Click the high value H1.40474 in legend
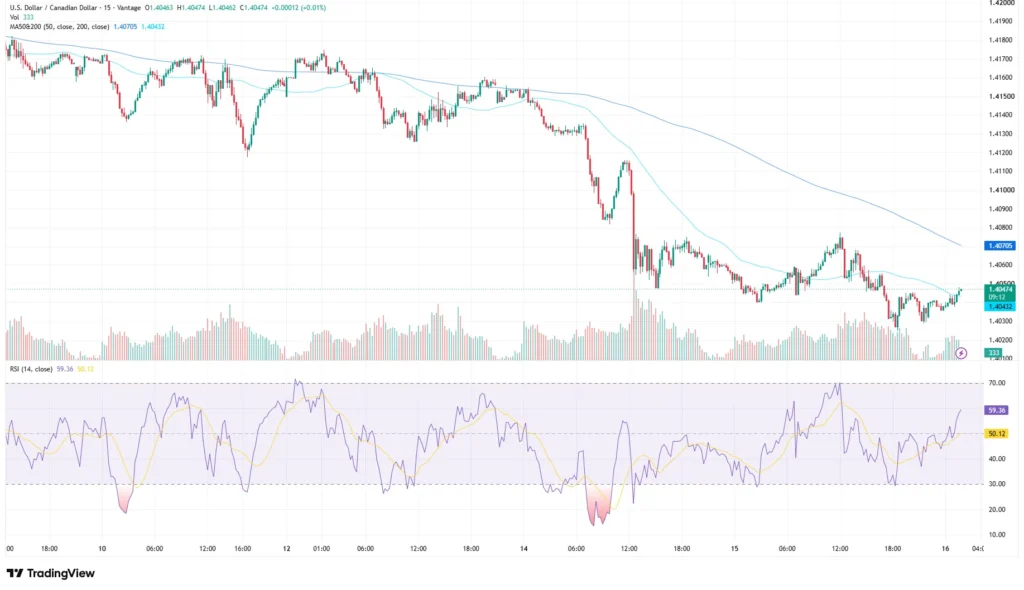Screen dimensions: 1024x590 [x=191, y=8]
